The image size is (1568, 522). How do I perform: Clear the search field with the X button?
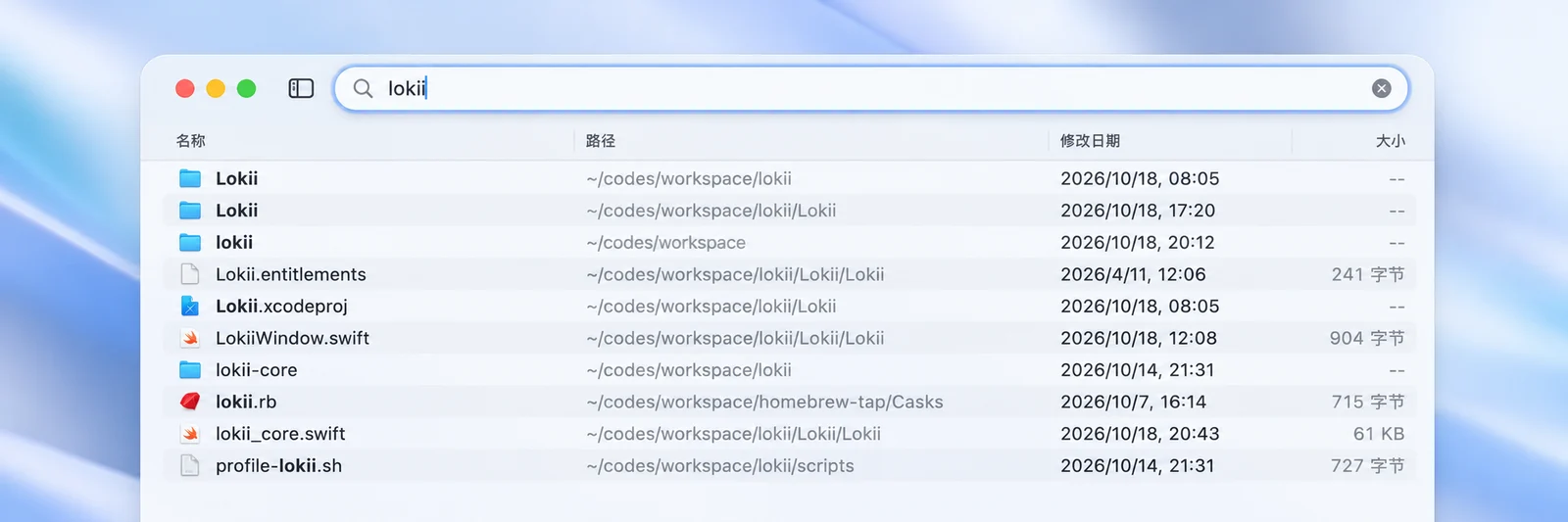click(1382, 88)
